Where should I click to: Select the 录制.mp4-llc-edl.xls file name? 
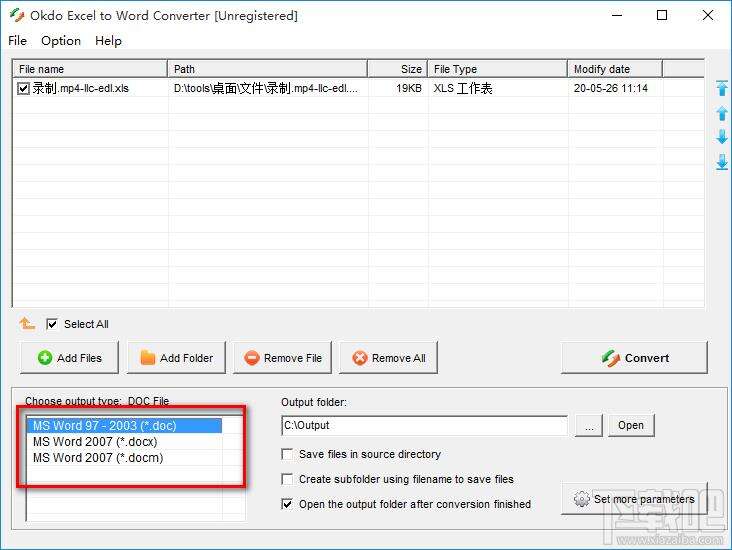(x=80, y=88)
